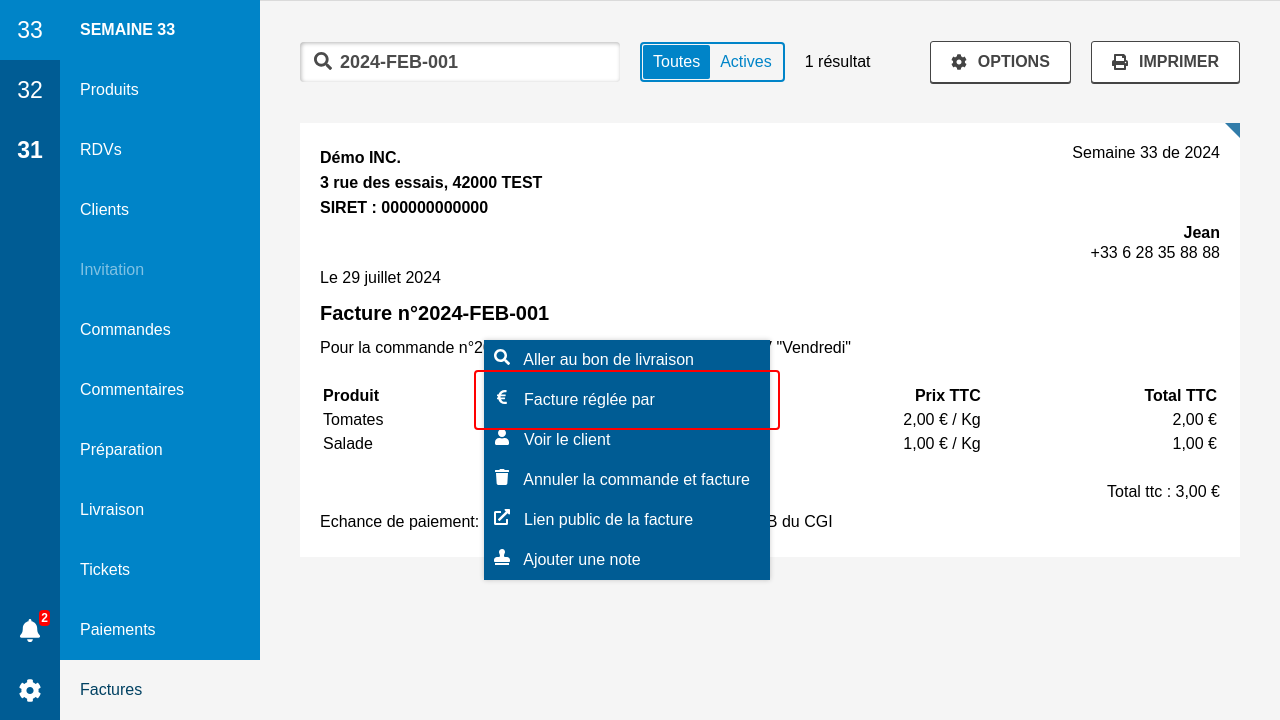Click the notification bell icon
Image resolution: width=1280 pixels, height=720 pixels.
(x=30, y=630)
